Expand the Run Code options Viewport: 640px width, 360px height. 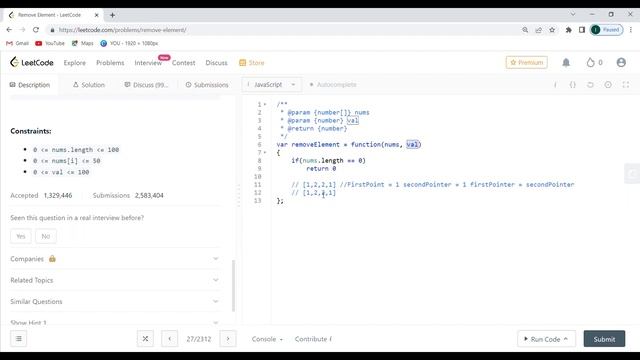[x=566, y=339]
